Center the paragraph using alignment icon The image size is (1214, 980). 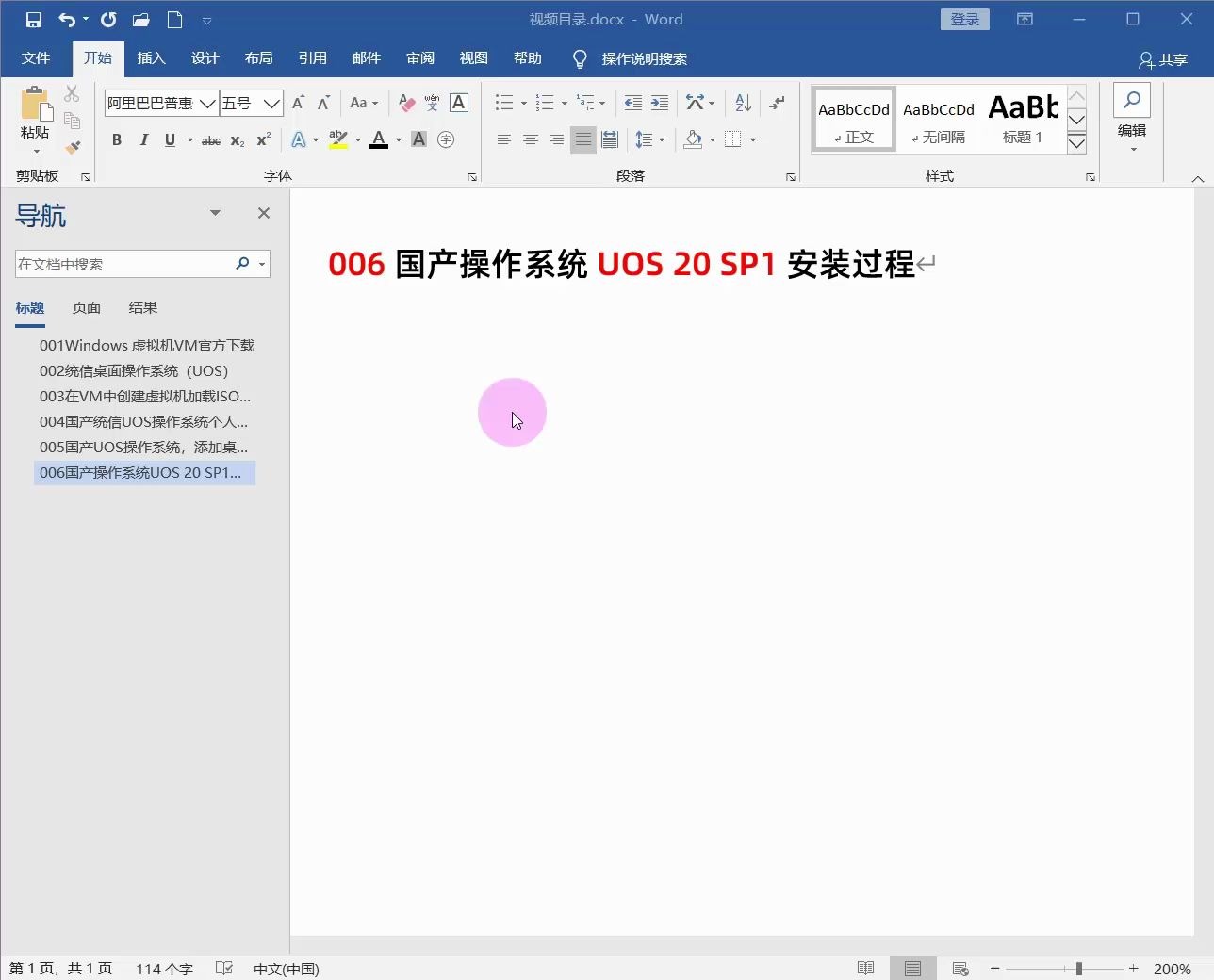(x=531, y=139)
